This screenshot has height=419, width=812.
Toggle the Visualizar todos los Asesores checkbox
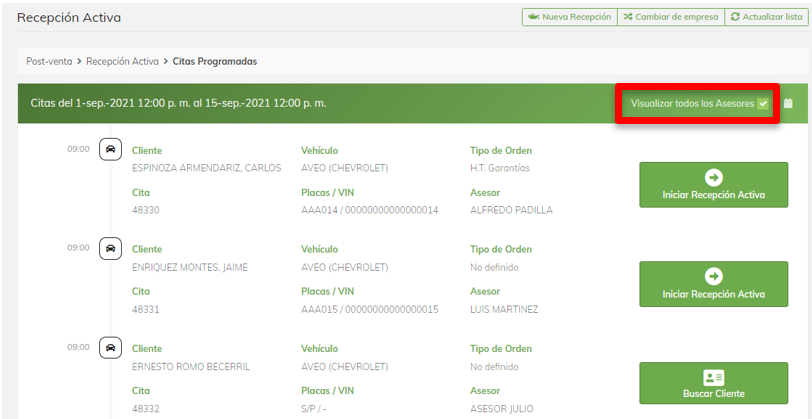click(763, 103)
